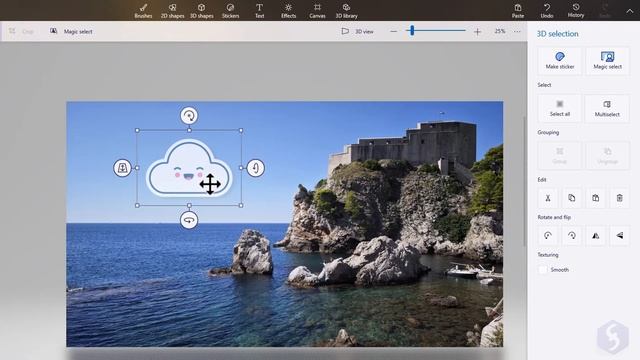Viewport: 640px width, 360px height.
Task: Click the Copy icon in Edit
Action: click(x=571, y=198)
